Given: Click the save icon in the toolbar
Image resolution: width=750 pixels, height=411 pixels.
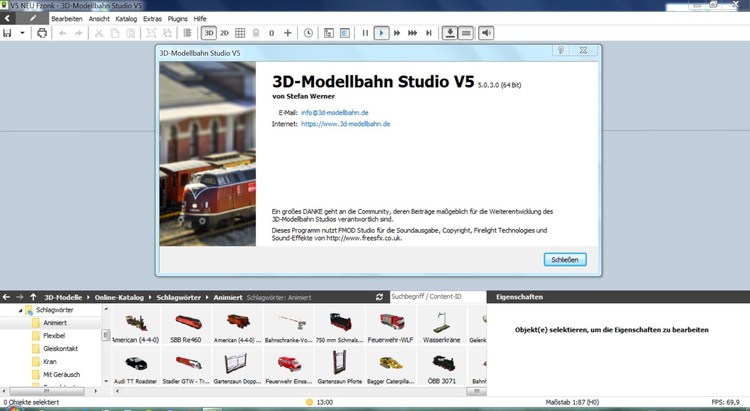Looking at the screenshot, I should pos(7,33).
